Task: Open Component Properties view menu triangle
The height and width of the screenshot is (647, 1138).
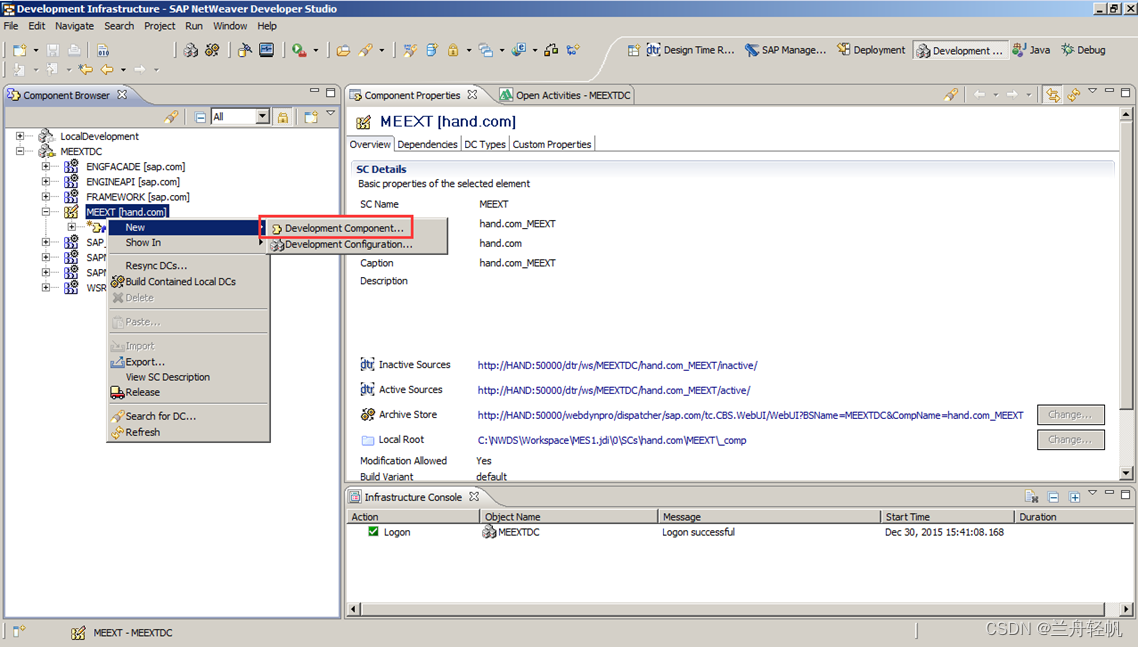Action: pyautogui.click(x=1092, y=91)
